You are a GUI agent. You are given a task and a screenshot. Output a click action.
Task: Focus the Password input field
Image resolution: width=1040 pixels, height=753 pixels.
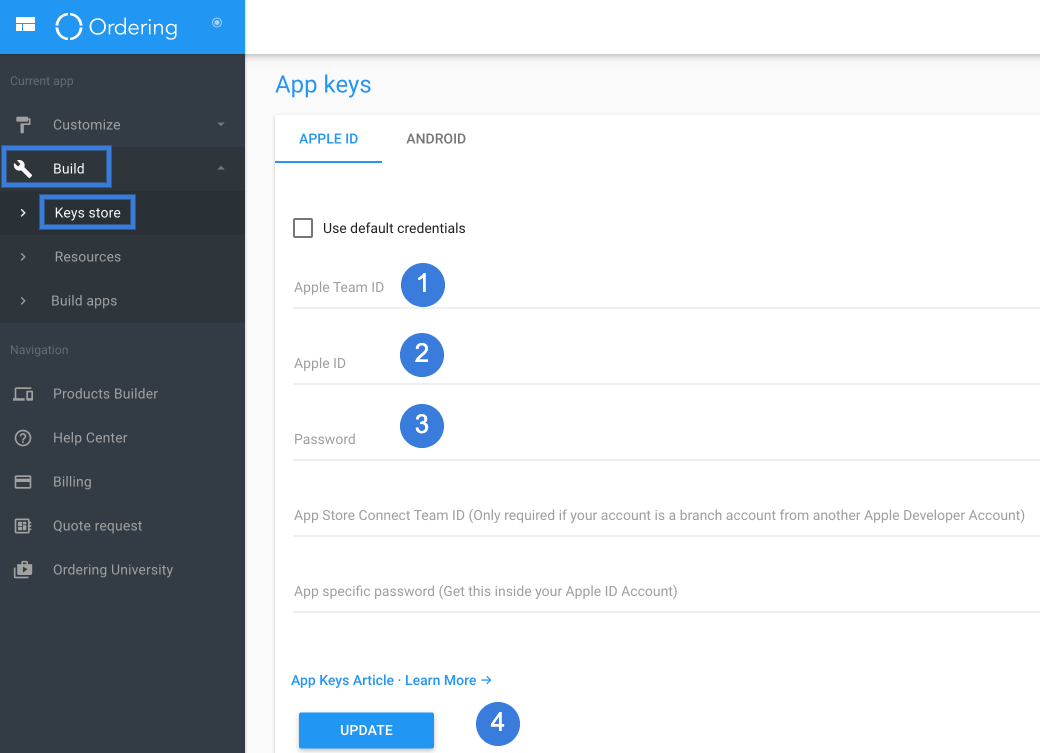(x=666, y=440)
